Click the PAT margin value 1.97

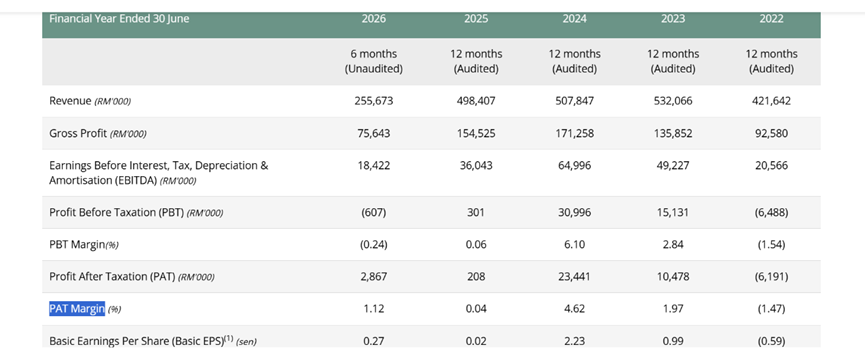coord(673,309)
